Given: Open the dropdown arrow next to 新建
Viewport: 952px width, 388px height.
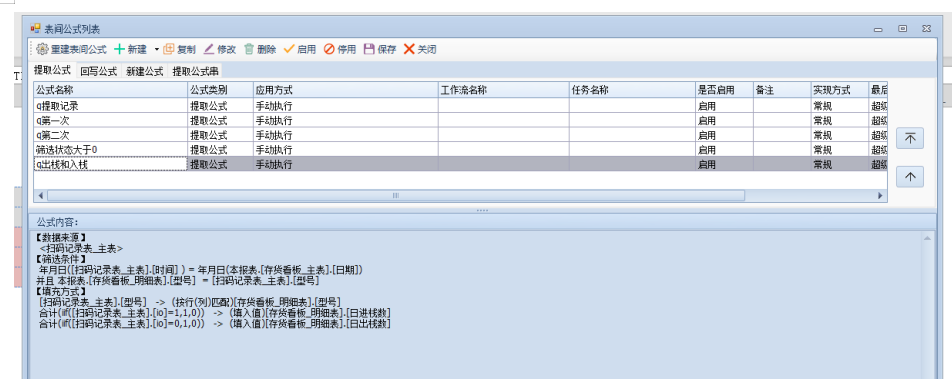Looking at the screenshot, I should coord(156,50).
